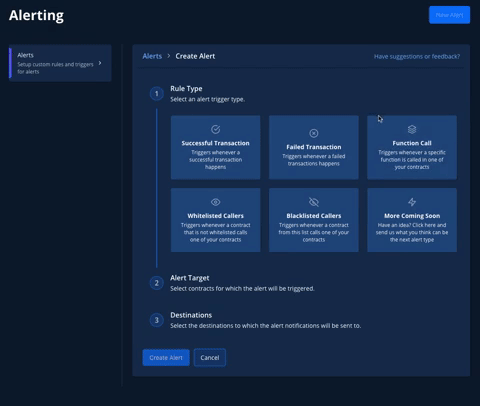Select the Failed Transaction card title
The image size is (480, 406).
tap(314, 147)
